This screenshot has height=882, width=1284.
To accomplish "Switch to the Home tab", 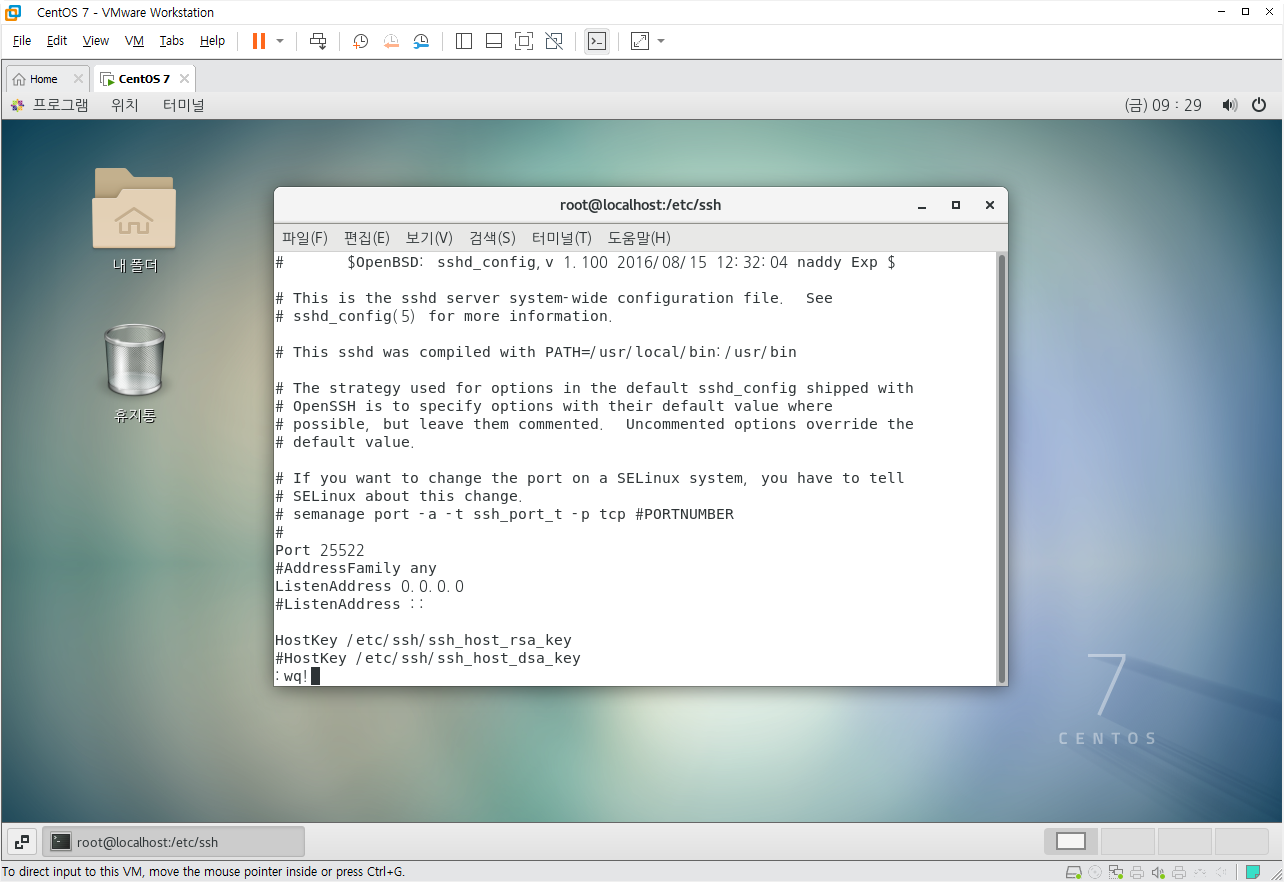I will tap(42, 79).
